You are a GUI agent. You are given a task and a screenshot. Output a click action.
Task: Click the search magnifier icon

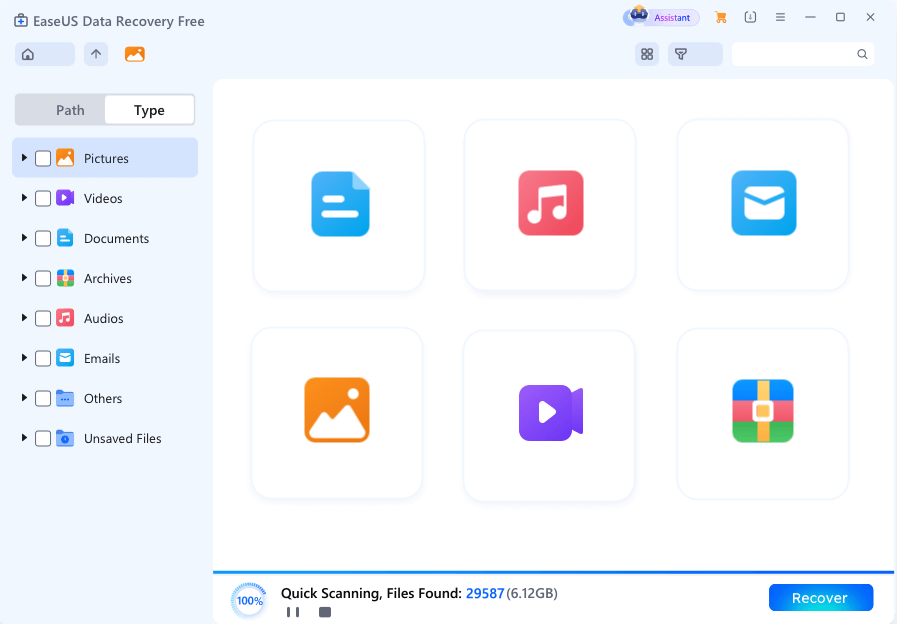pyautogui.click(x=862, y=54)
